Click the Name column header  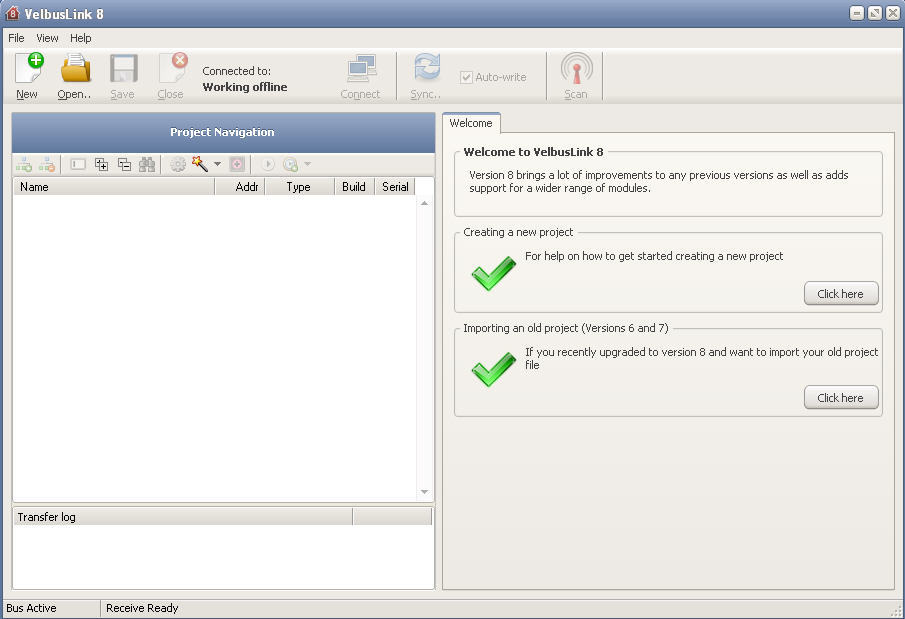(34, 186)
